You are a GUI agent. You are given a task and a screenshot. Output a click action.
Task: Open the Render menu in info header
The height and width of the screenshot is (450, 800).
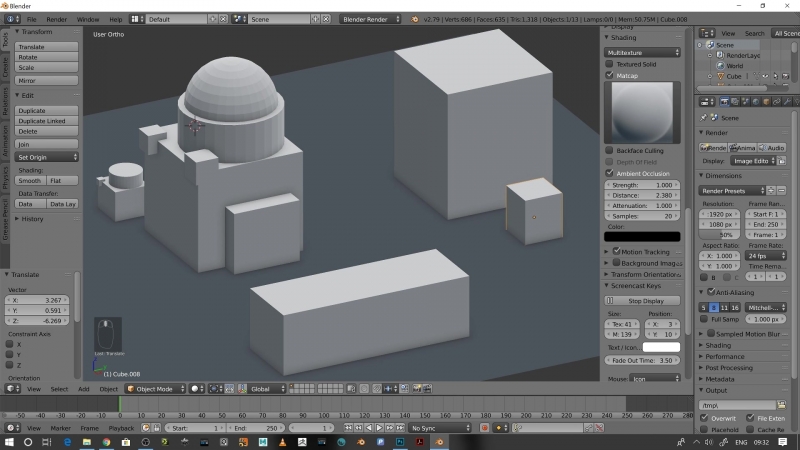57,19
